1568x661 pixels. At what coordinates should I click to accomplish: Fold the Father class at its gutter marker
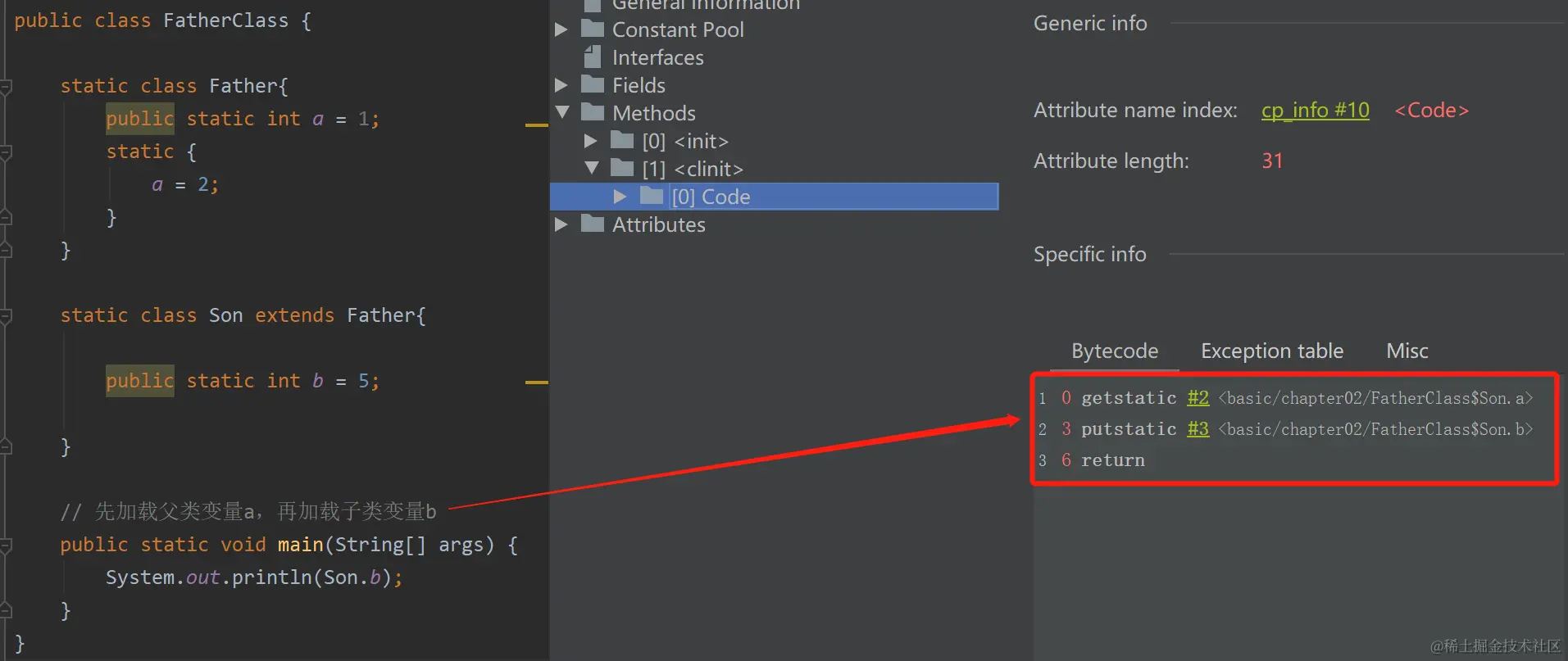coord(6,86)
